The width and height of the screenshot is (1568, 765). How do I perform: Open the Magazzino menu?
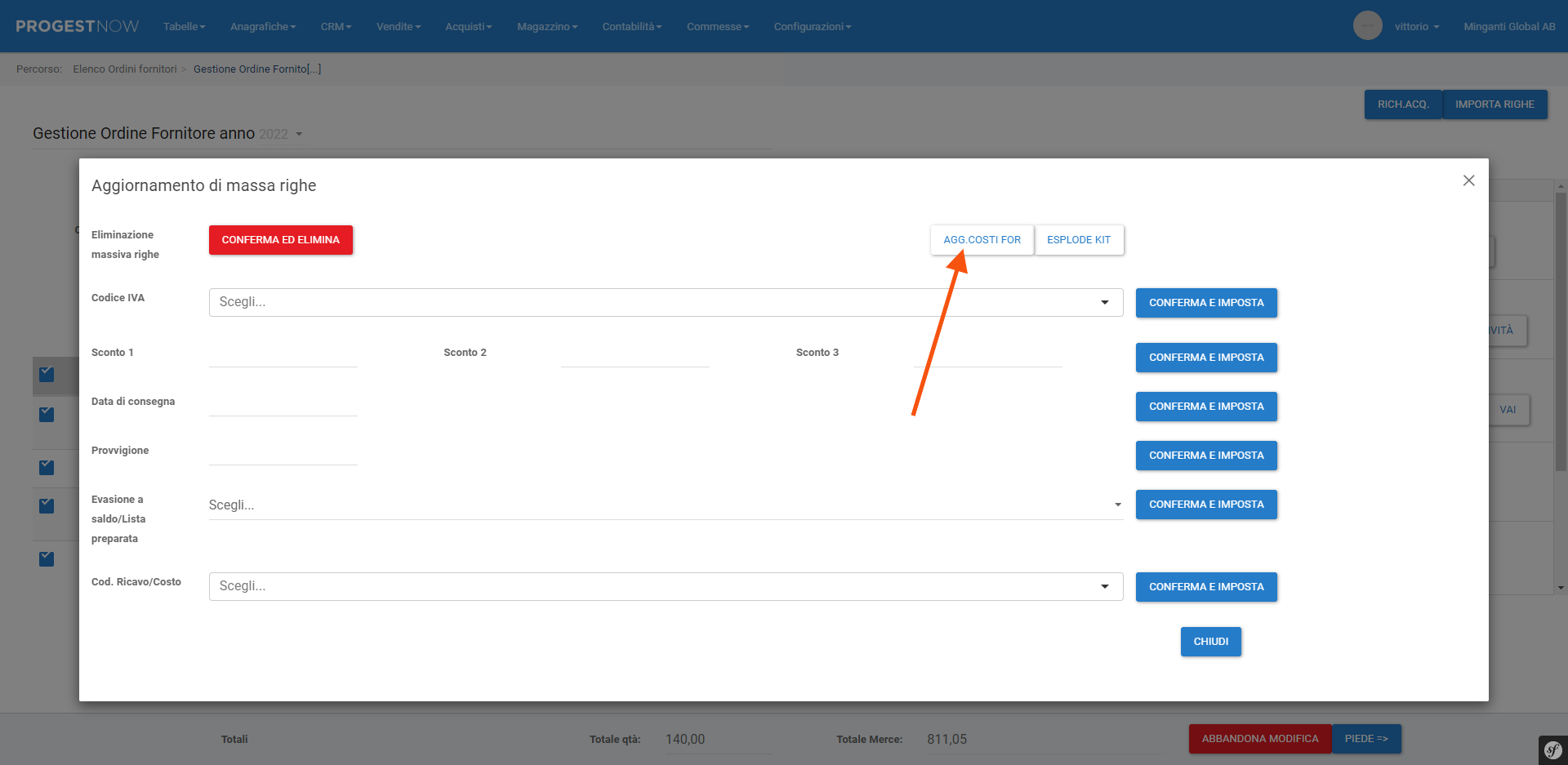(546, 27)
